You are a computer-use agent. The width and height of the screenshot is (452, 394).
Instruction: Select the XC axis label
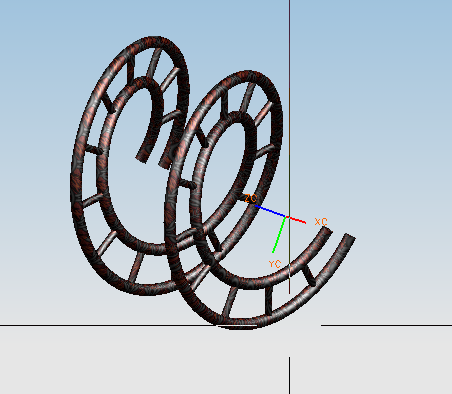coord(321,222)
